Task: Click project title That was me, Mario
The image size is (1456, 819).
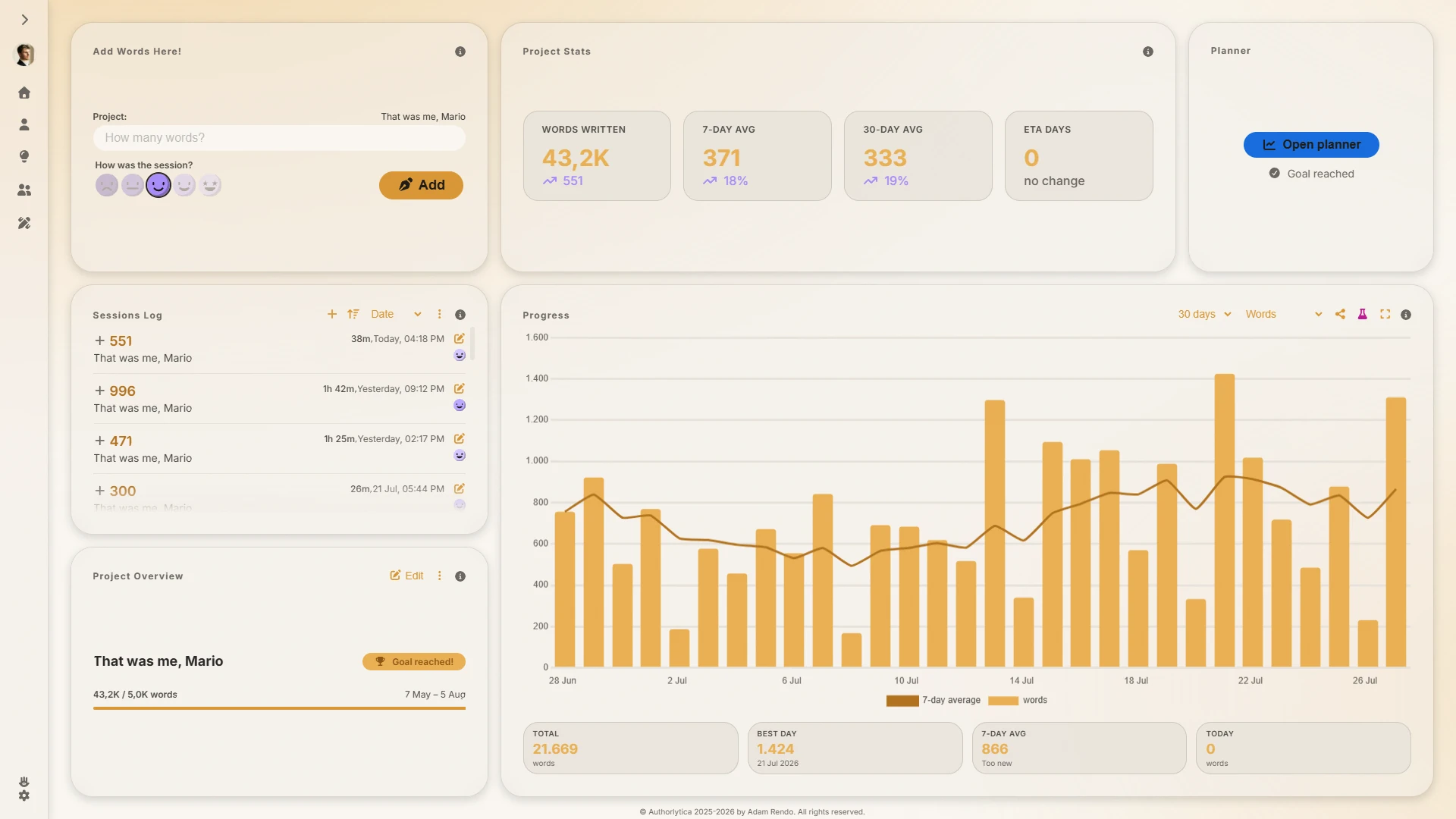Action: click(x=158, y=661)
